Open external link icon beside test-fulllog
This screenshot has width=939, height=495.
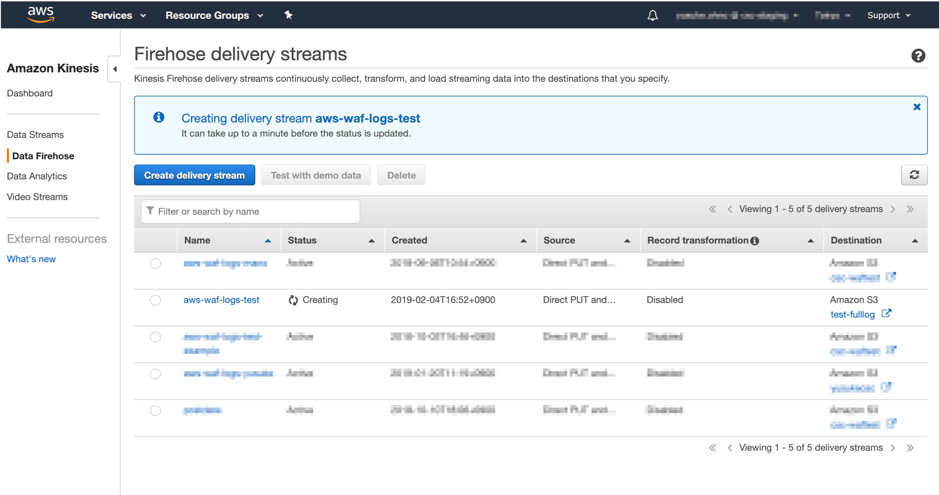(x=886, y=314)
